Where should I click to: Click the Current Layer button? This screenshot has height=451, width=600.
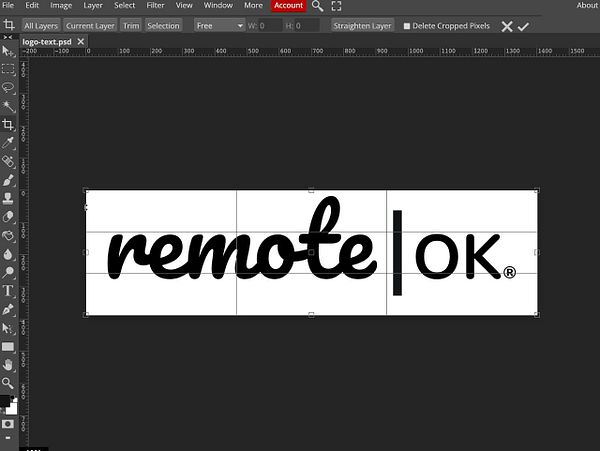[90, 26]
